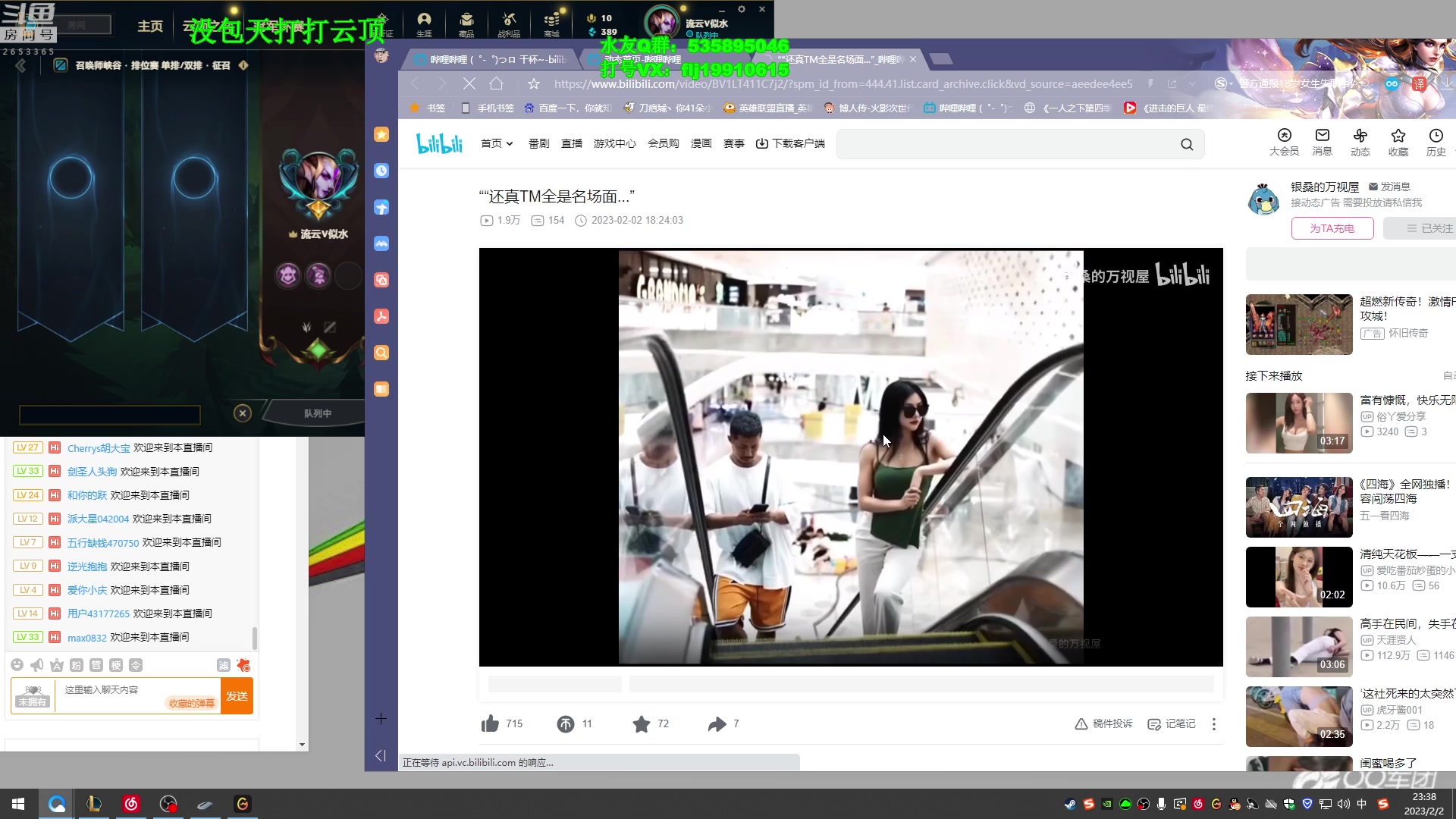Open 稿件投诉 report link
The width and height of the screenshot is (1456, 819).
click(x=1104, y=724)
